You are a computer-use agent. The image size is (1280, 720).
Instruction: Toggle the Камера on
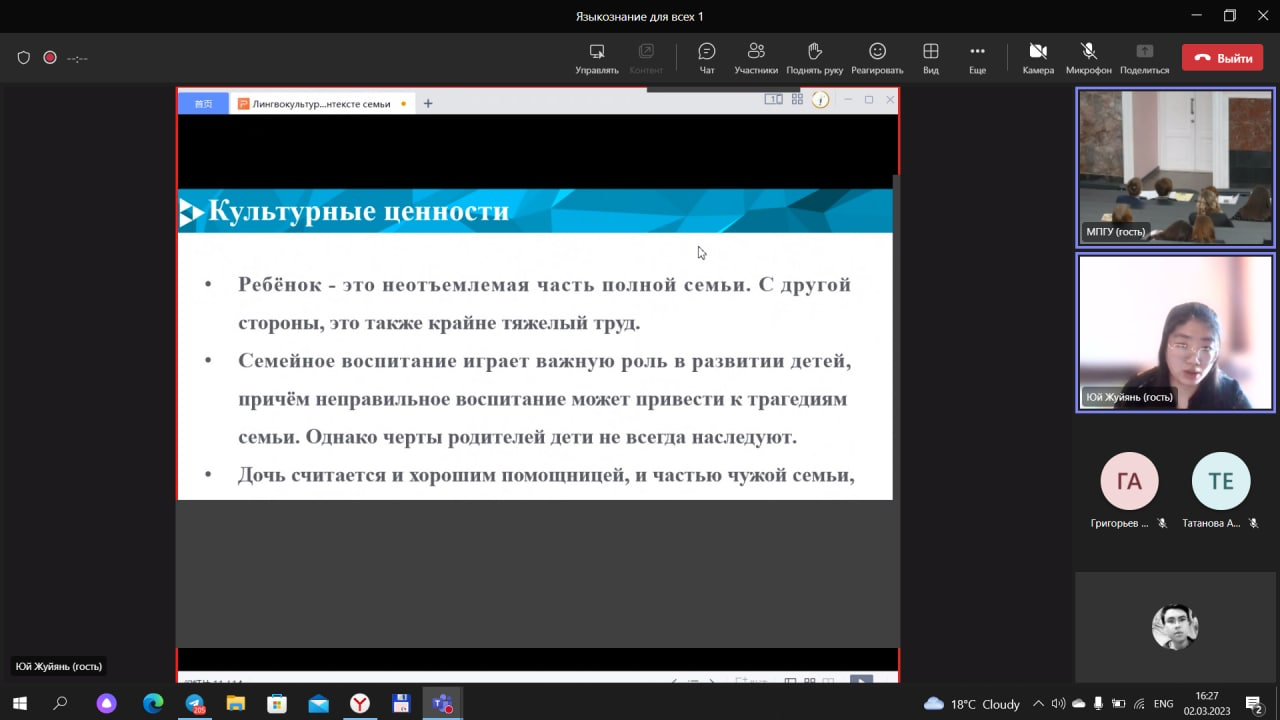[1038, 58]
